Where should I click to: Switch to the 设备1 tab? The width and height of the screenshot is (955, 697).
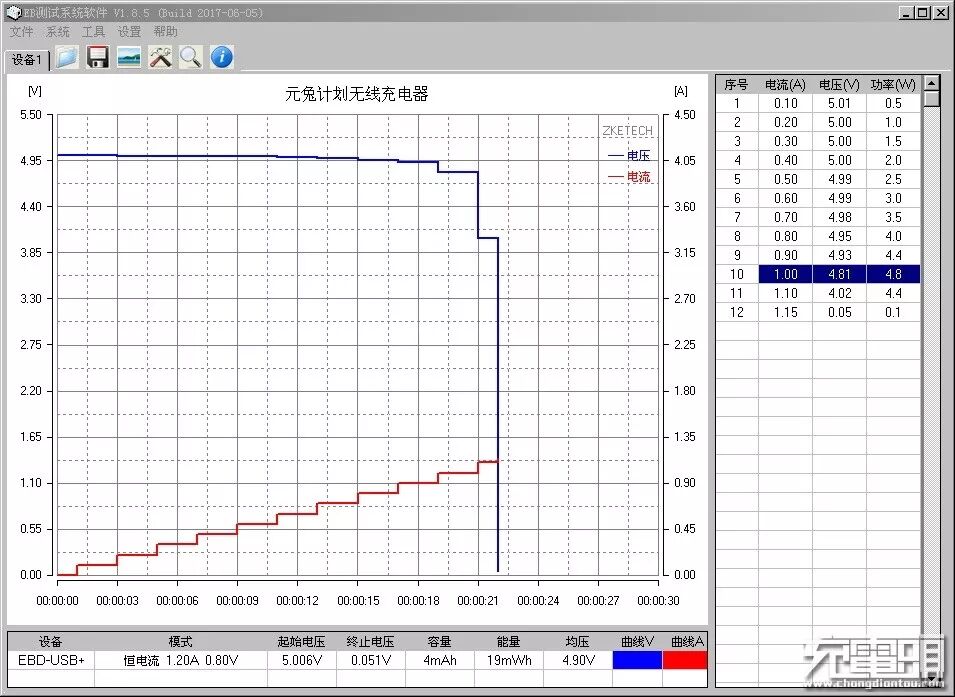pos(27,60)
